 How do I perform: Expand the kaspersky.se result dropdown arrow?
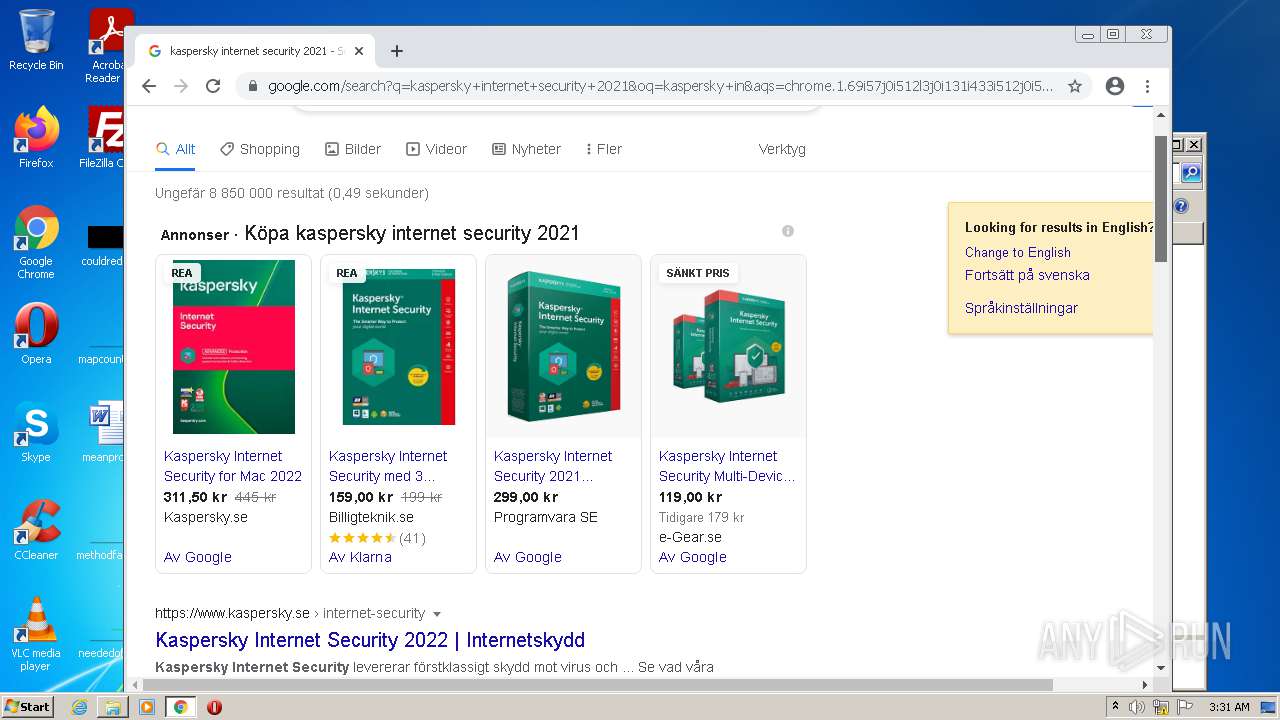coord(437,614)
